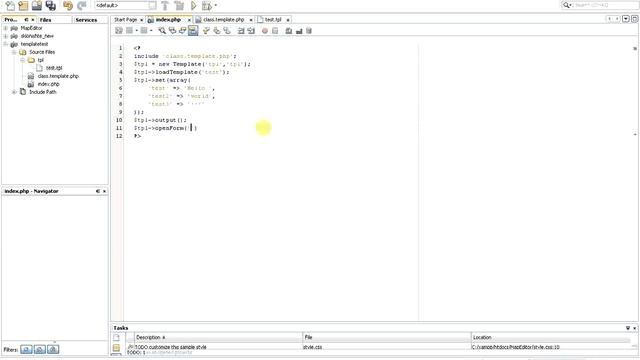Open the Services panel tab
Screen dimensions: 640x360
(86, 20)
